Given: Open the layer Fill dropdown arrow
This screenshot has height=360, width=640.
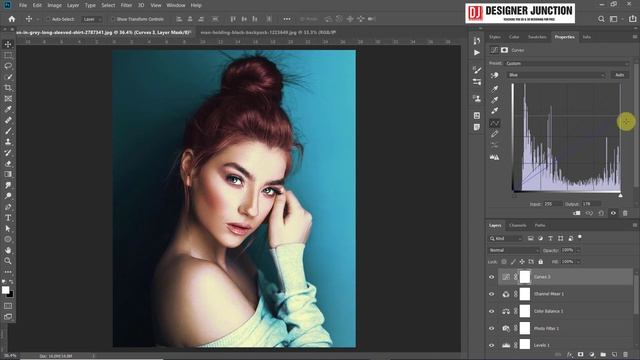Looking at the screenshot, I should click(x=578, y=262).
